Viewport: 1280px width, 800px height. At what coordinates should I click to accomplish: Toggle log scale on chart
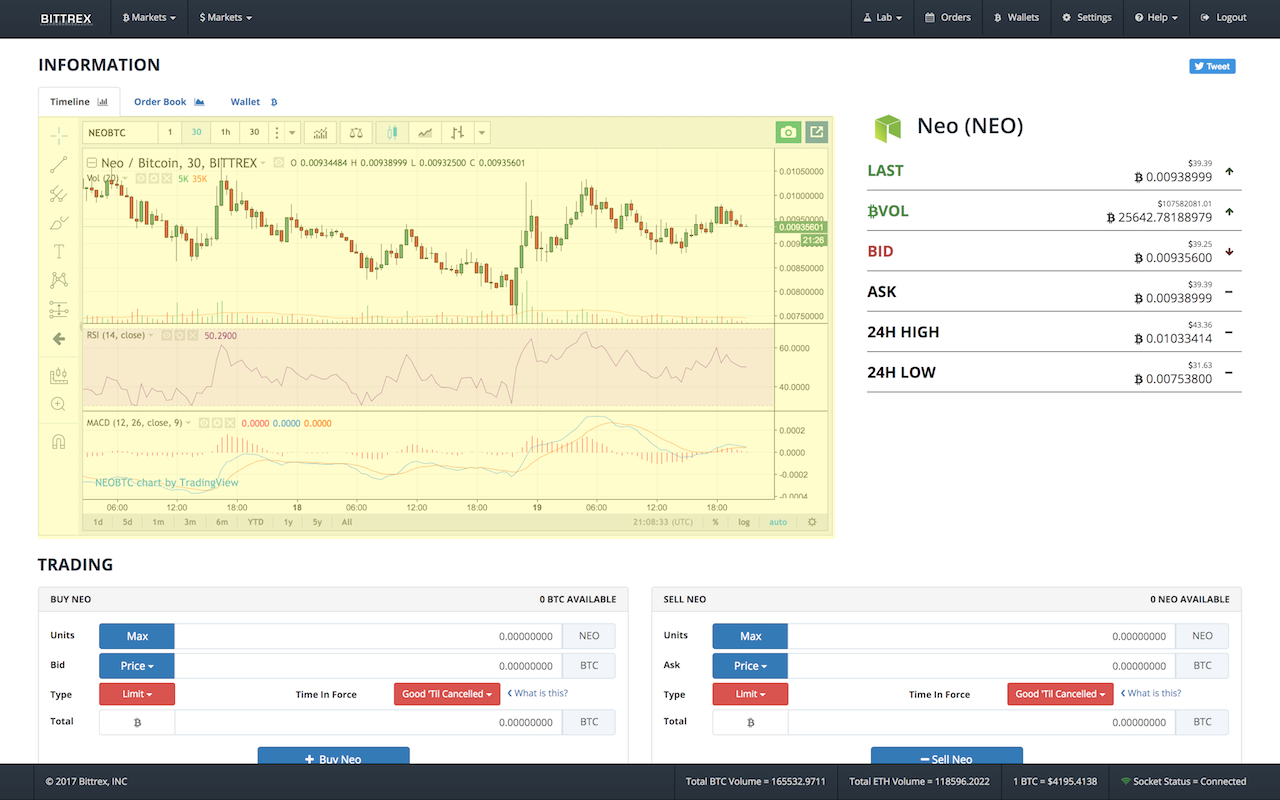[x=744, y=522]
